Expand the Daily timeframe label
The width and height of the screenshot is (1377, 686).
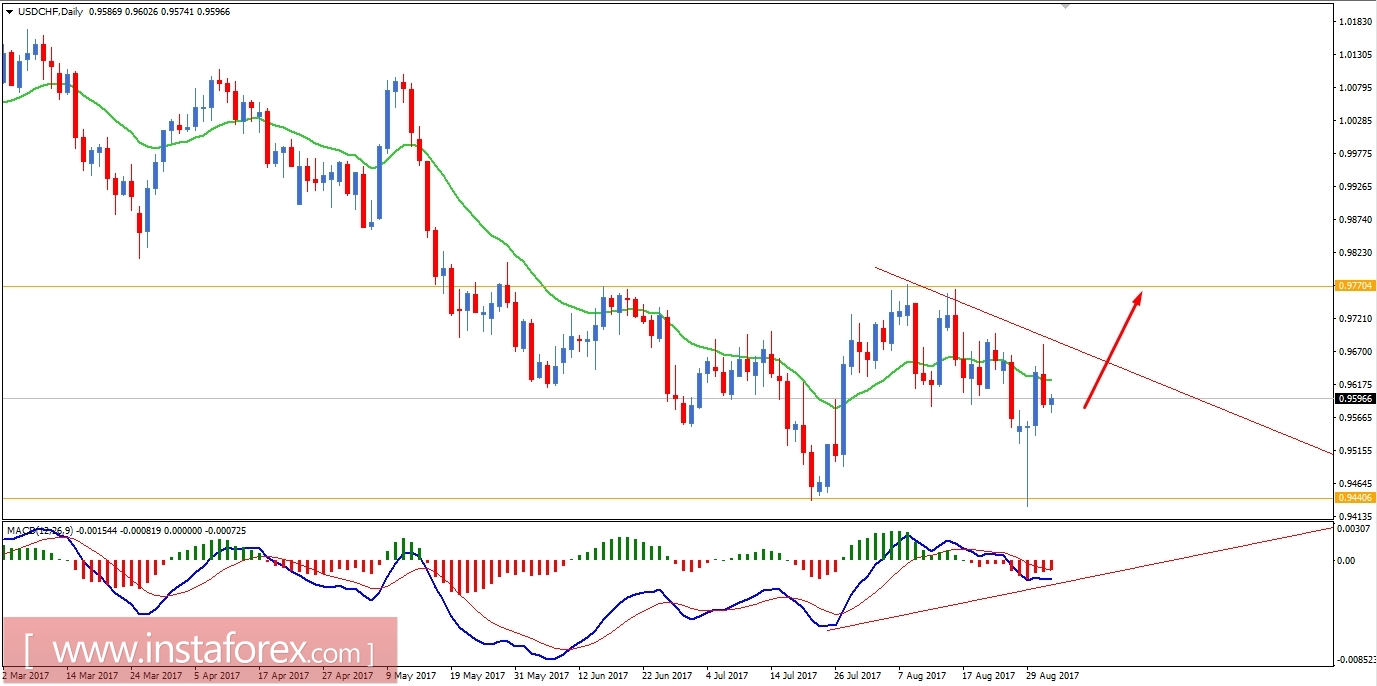73,13
